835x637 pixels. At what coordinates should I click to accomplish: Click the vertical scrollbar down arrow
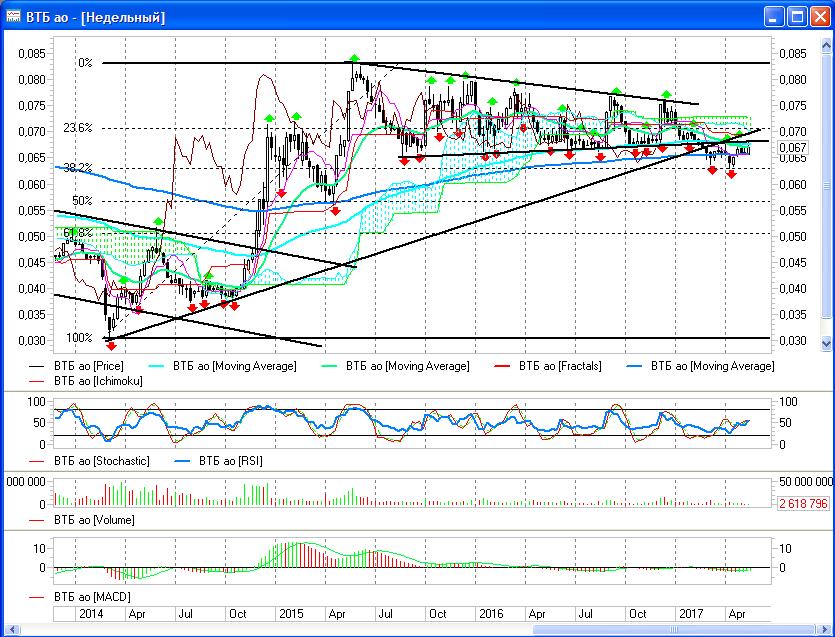[x=825, y=343]
